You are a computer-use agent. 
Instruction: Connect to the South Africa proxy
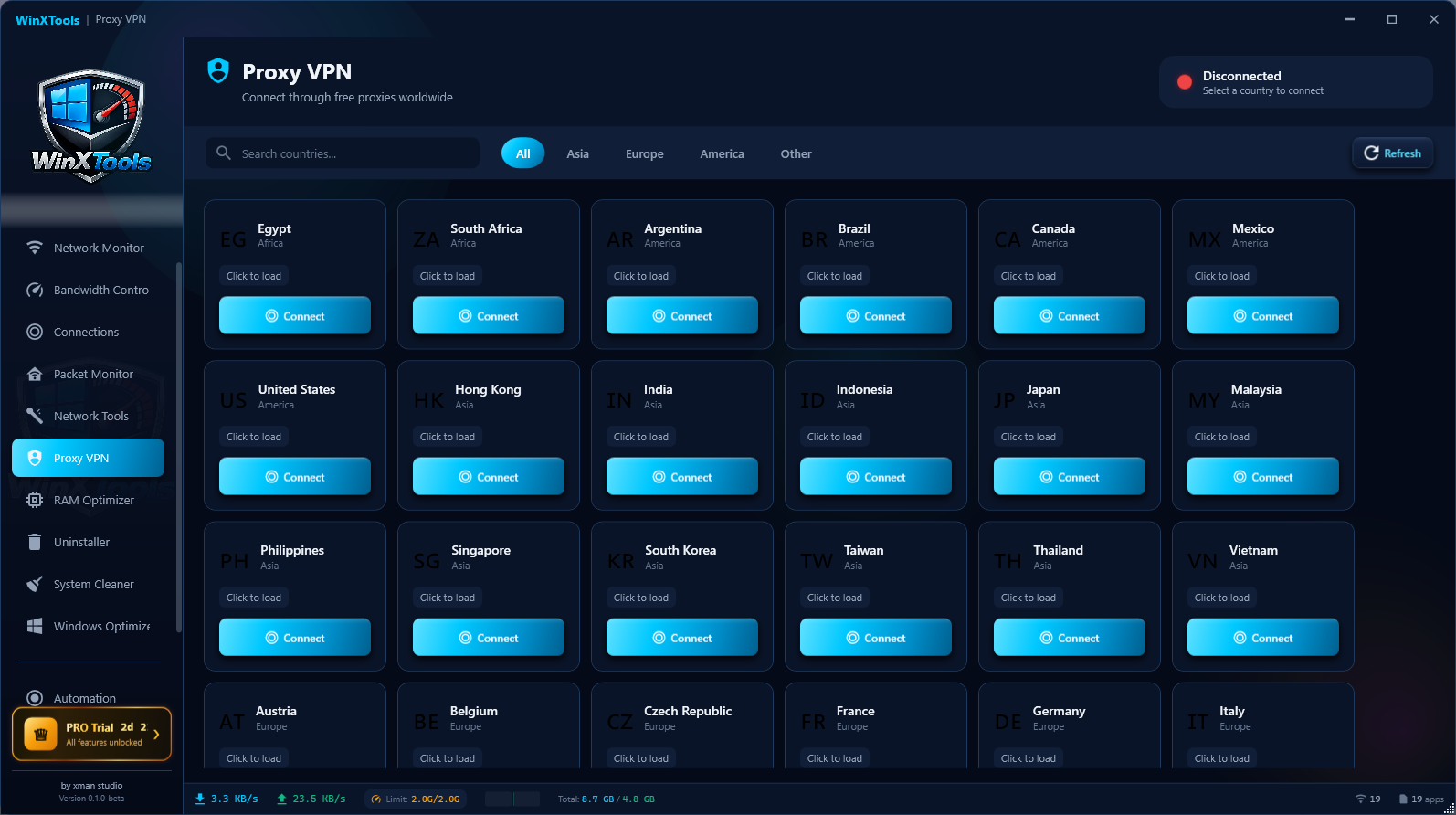(489, 316)
